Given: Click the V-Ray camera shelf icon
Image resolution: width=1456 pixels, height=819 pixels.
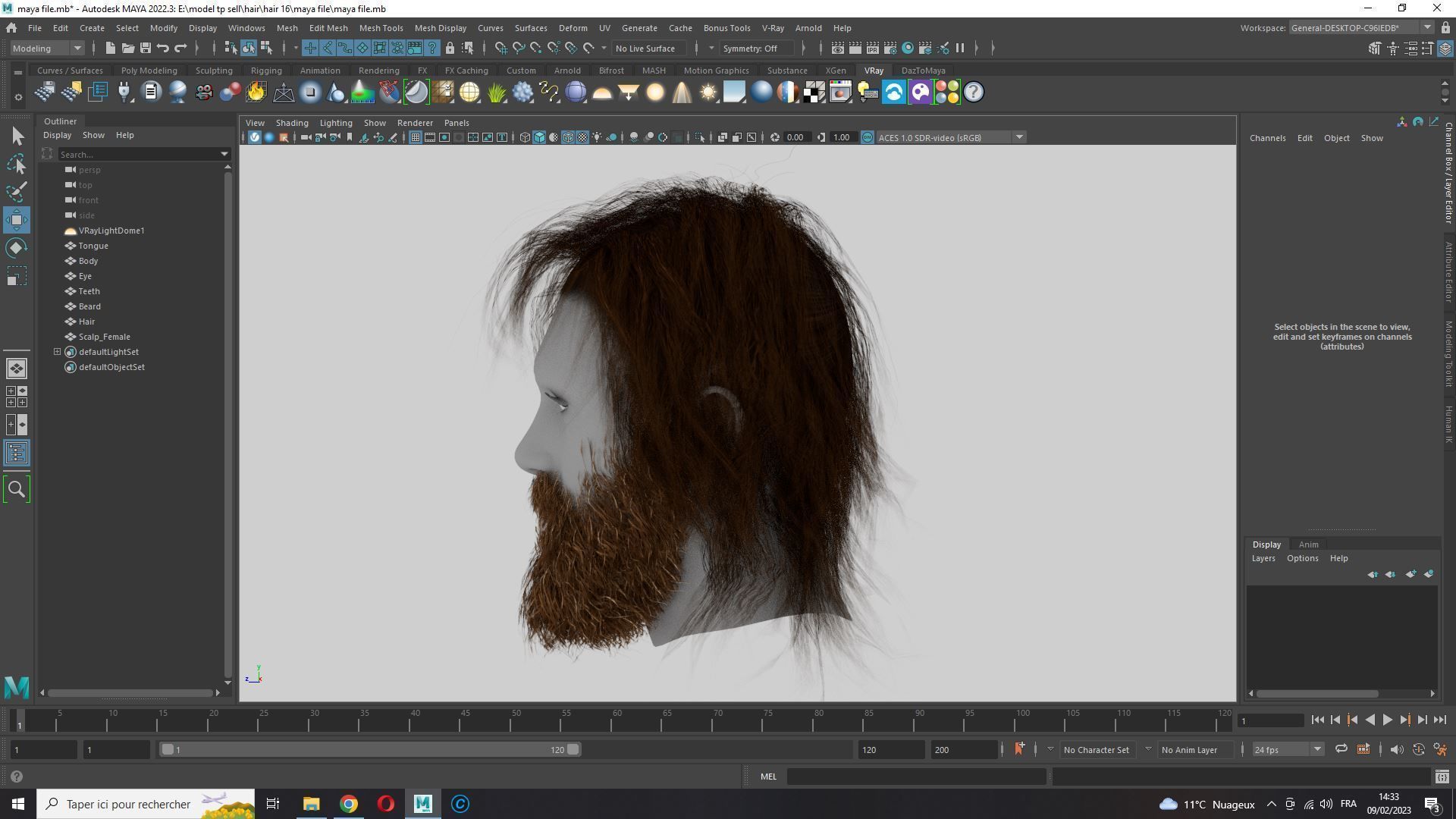Looking at the screenshot, I should [204, 93].
